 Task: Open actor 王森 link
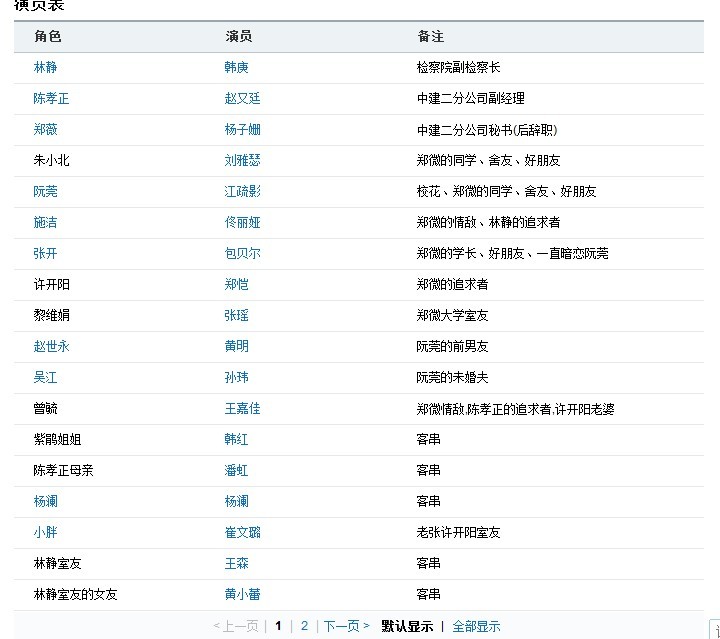tap(236, 563)
